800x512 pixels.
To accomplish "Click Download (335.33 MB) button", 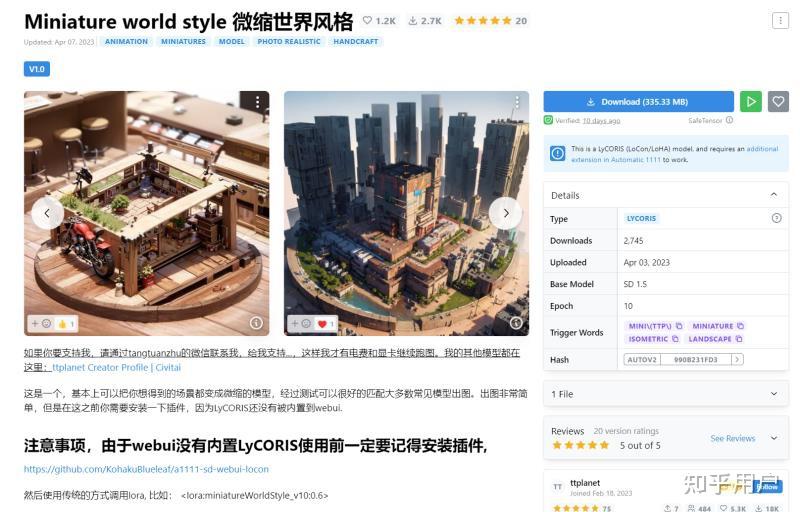I will point(638,101).
